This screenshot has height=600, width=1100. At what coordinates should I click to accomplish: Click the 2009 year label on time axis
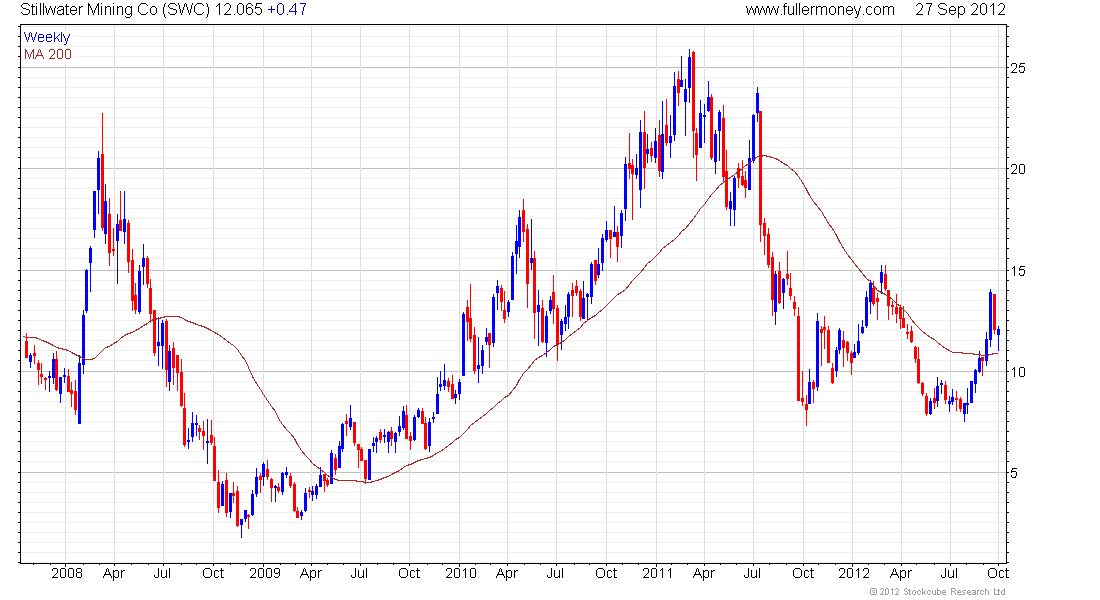[x=264, y=573]
